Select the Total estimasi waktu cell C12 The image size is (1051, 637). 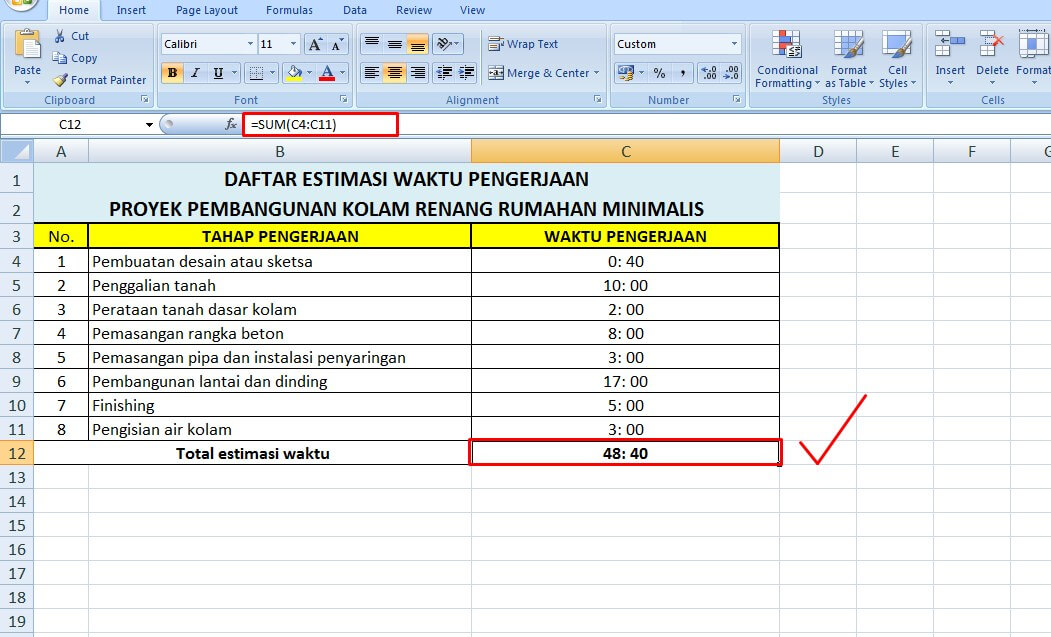(624, 452)
